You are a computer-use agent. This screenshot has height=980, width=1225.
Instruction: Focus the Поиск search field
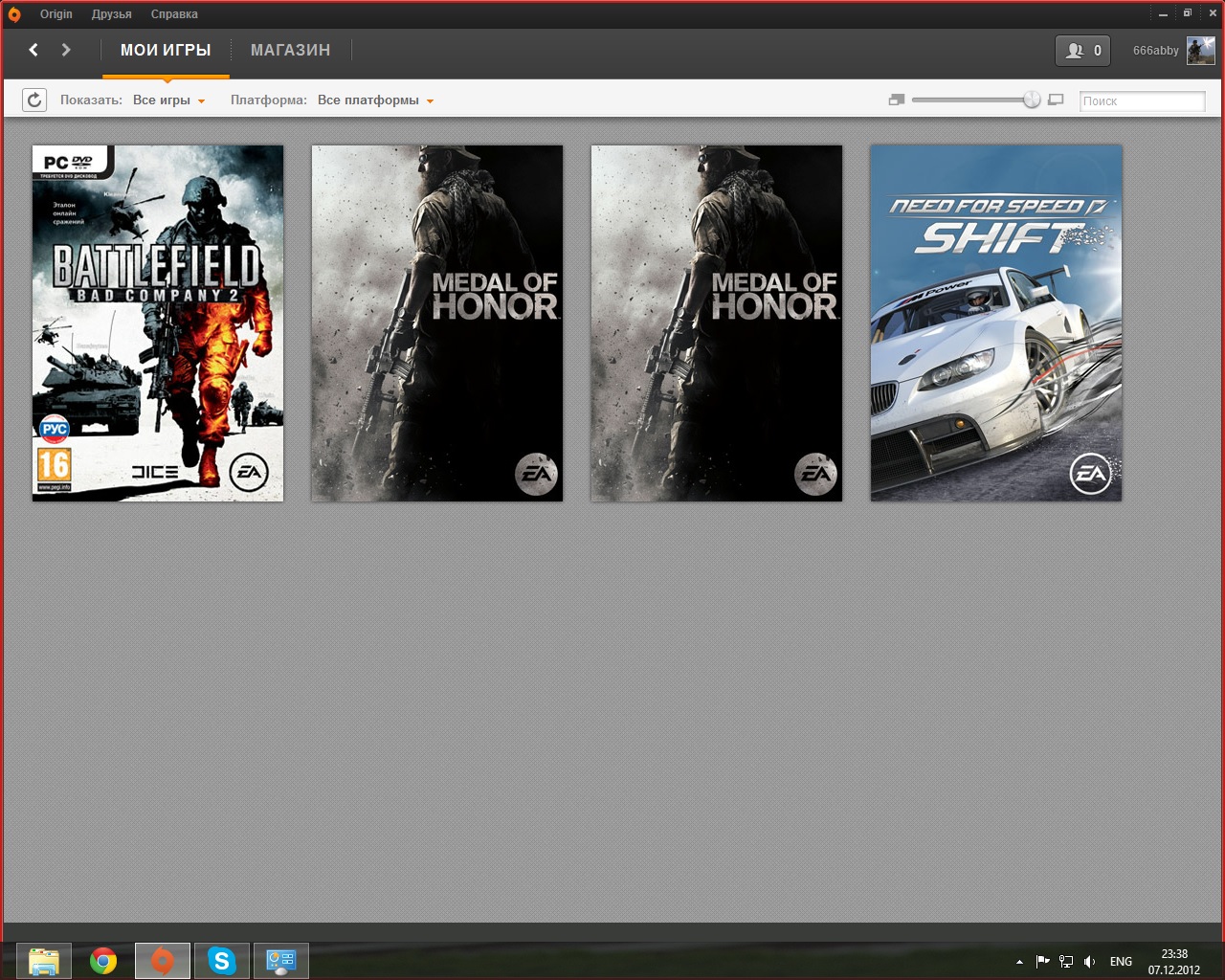coord(1142,100)
